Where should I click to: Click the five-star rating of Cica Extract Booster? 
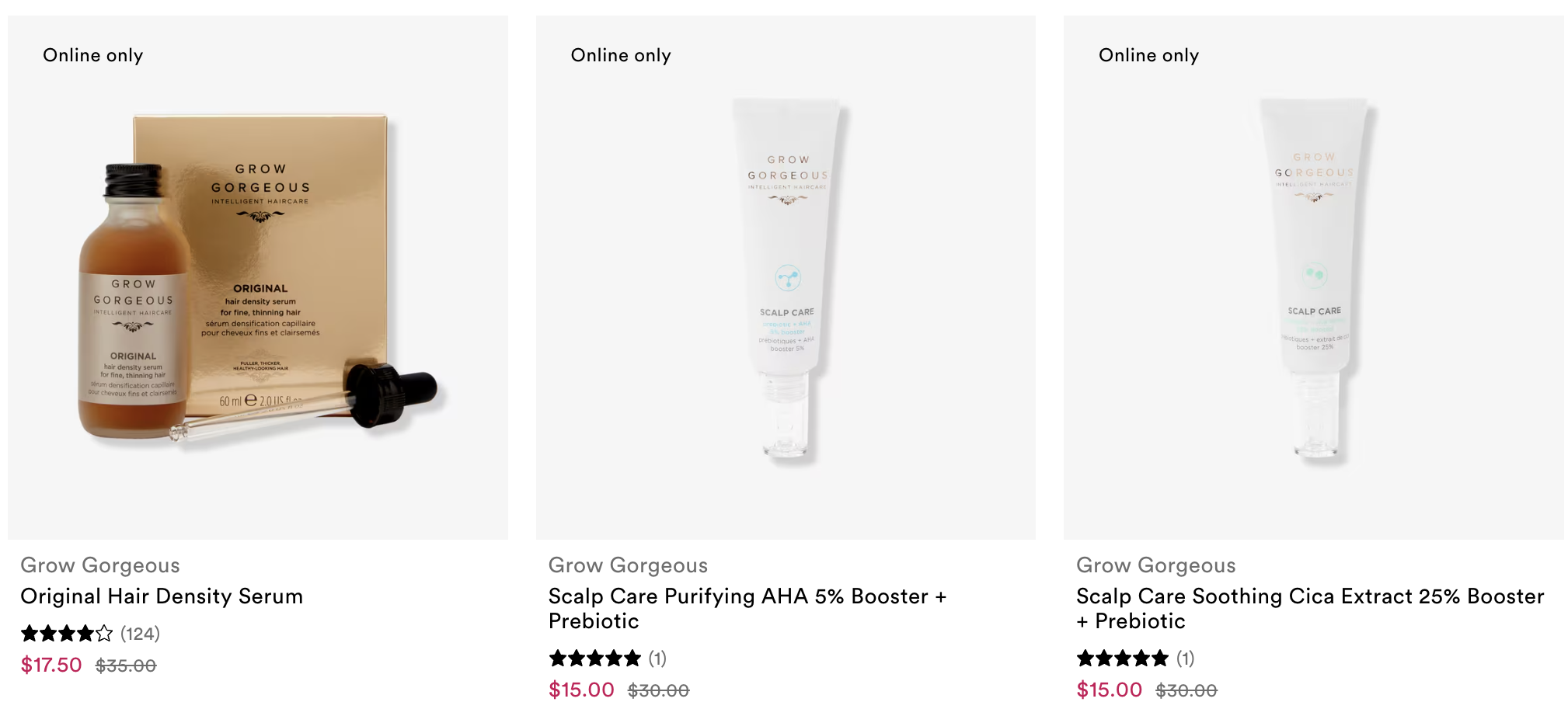pyautogui.click(x=1123, y=659)
